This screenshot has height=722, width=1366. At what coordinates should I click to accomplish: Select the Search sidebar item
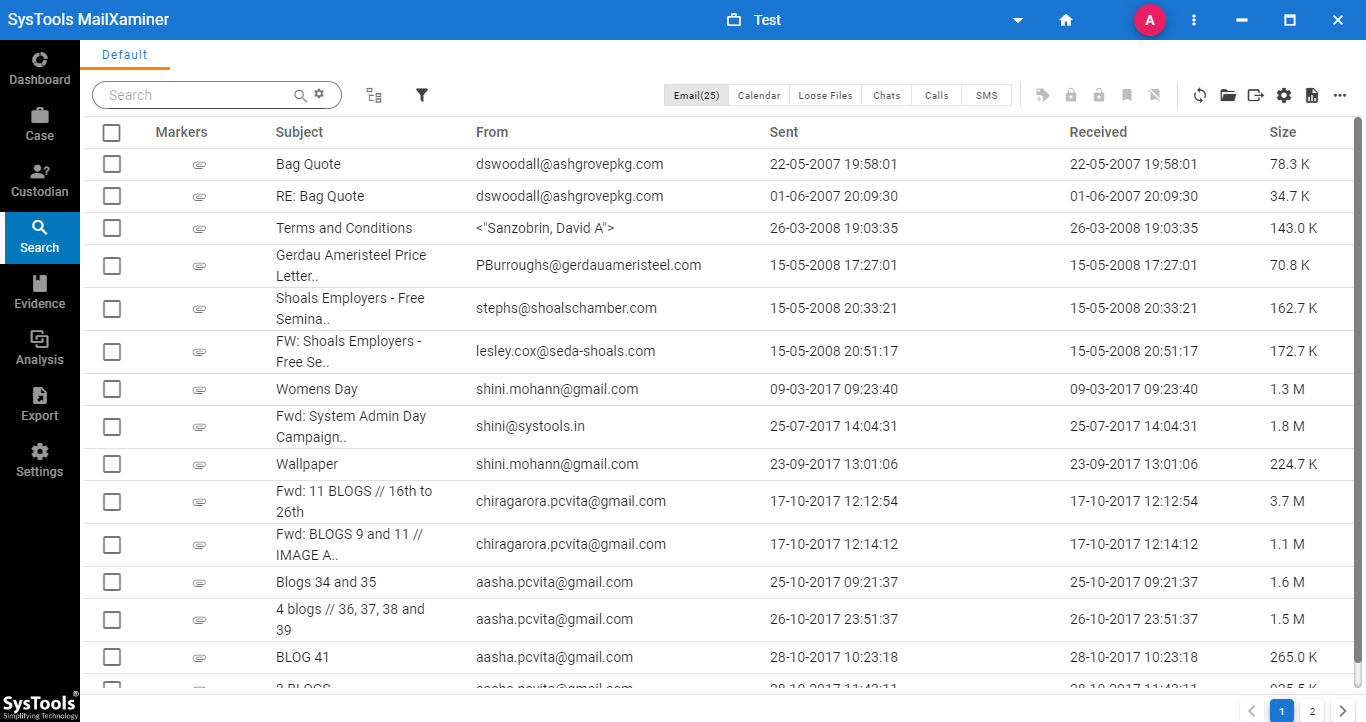[x=40, y=236]
